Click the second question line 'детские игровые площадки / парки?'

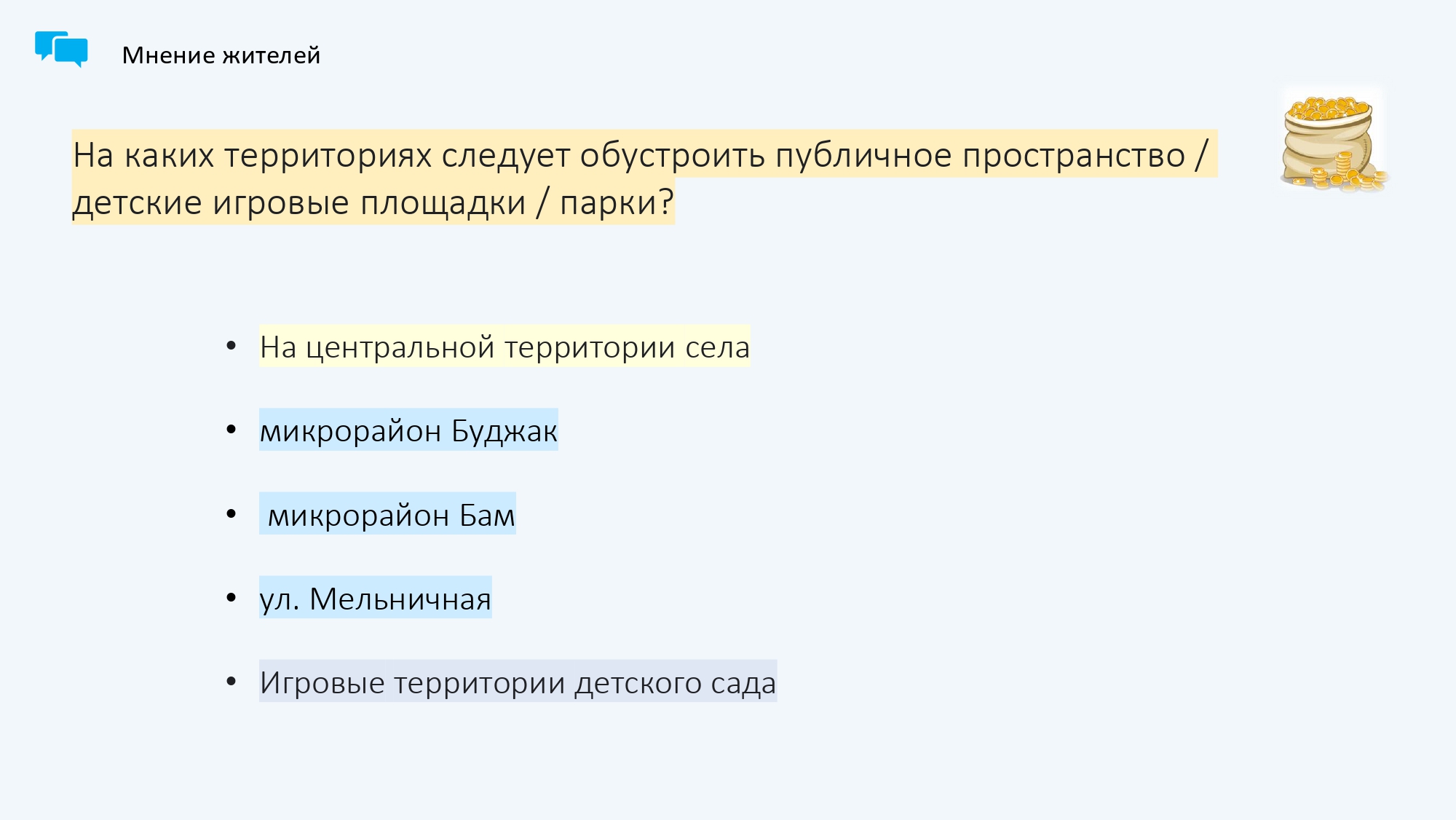point(373,202)
